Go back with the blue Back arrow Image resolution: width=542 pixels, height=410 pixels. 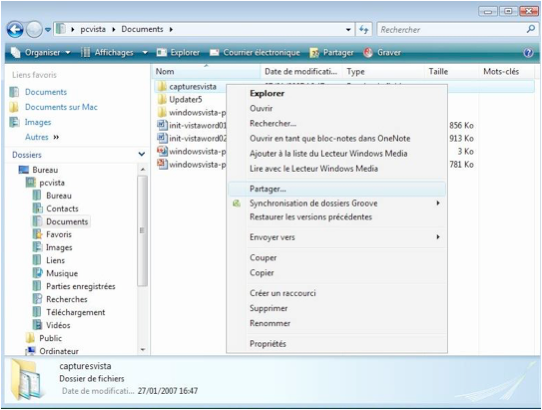(x=15, y=30)
